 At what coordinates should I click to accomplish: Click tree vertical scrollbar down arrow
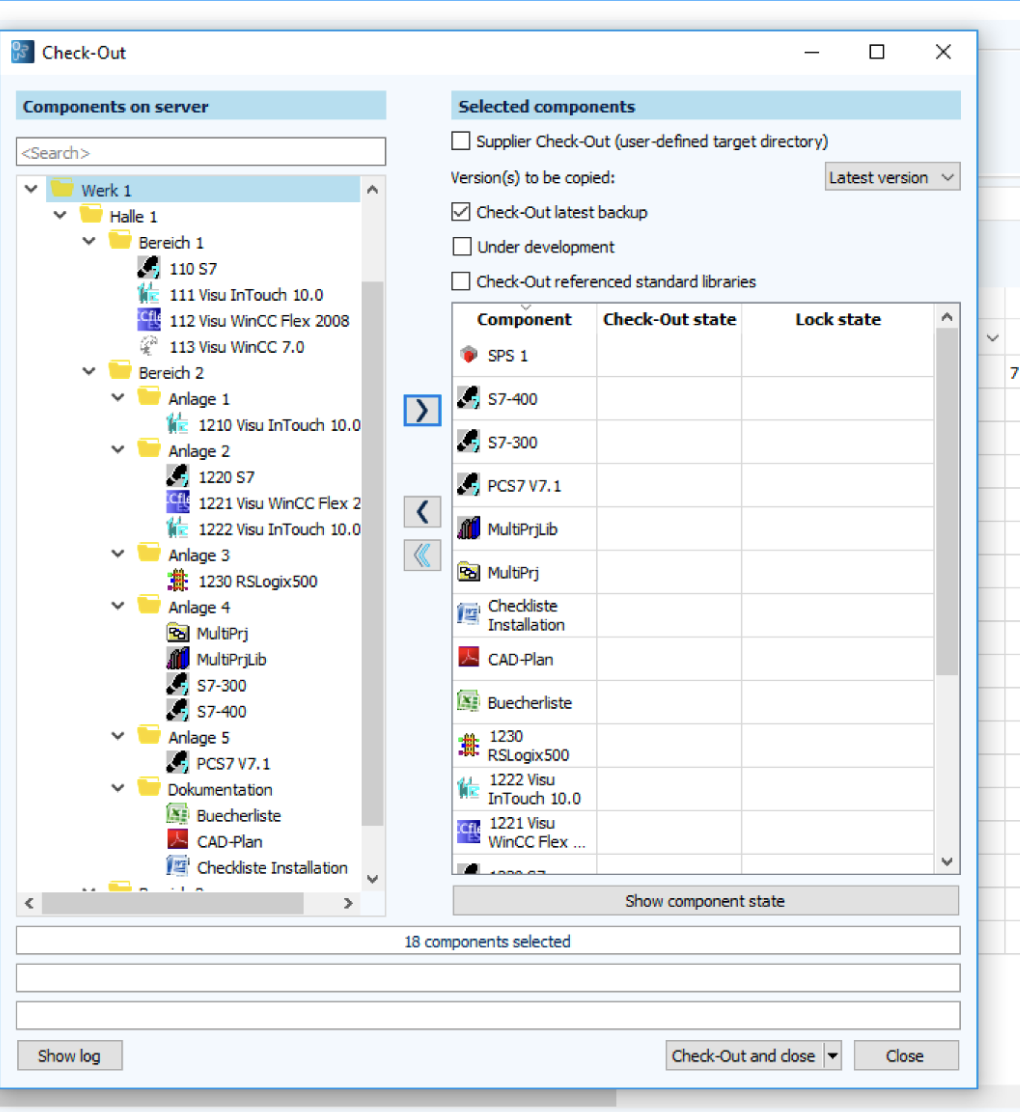click(372, 879)
